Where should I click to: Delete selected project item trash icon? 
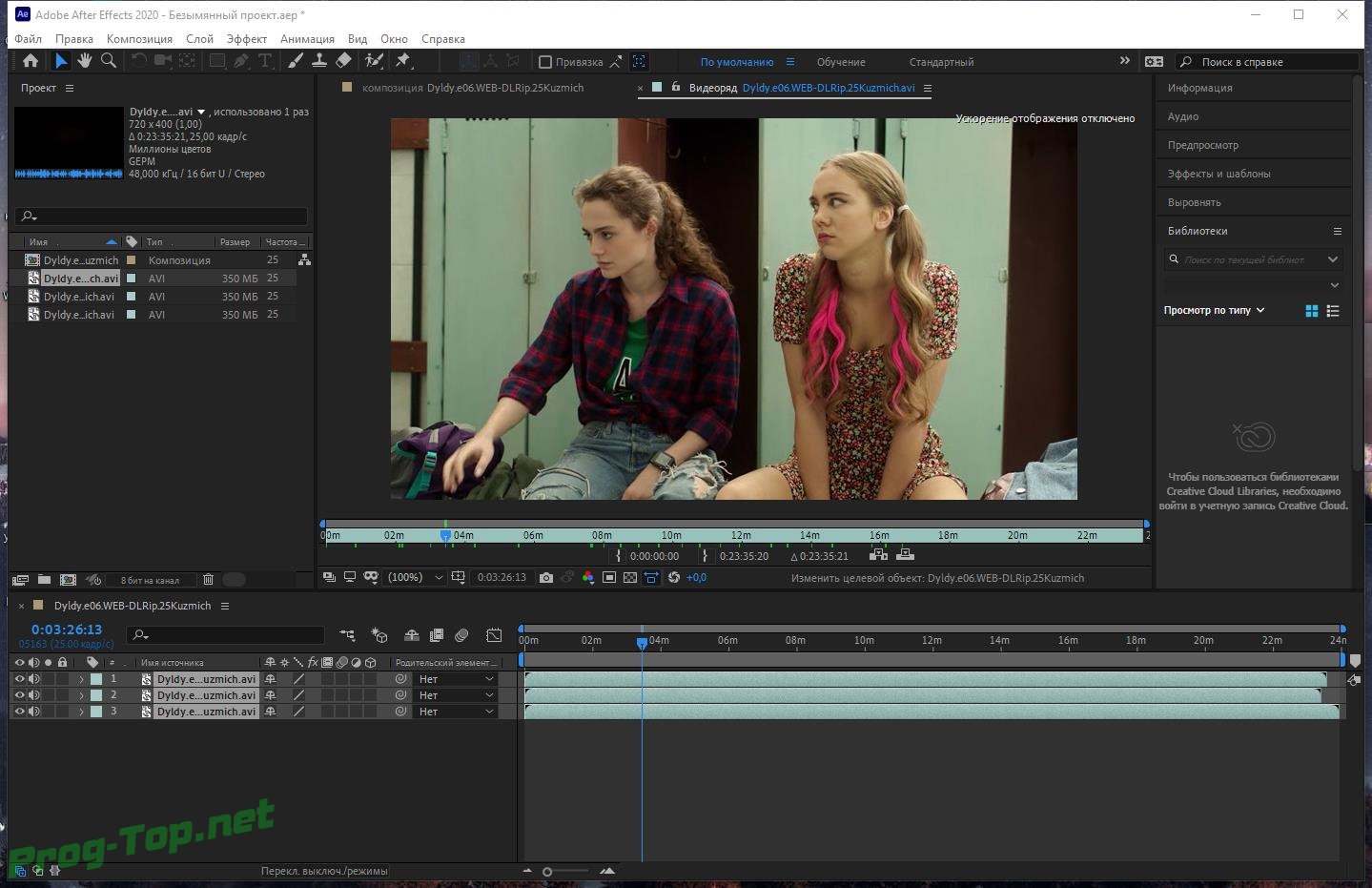(208, 579)
